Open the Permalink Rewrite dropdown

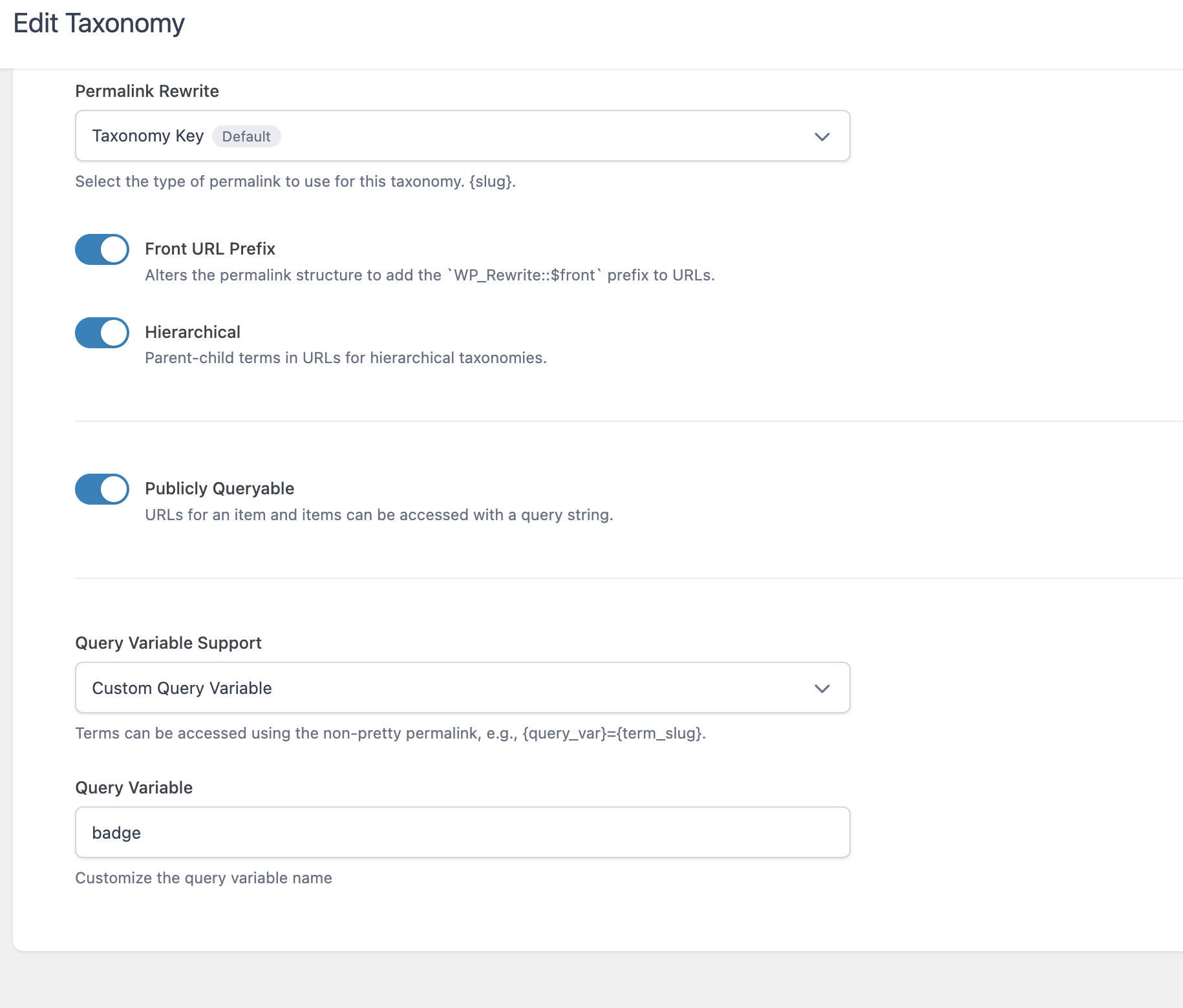click(x=462, y=136)
